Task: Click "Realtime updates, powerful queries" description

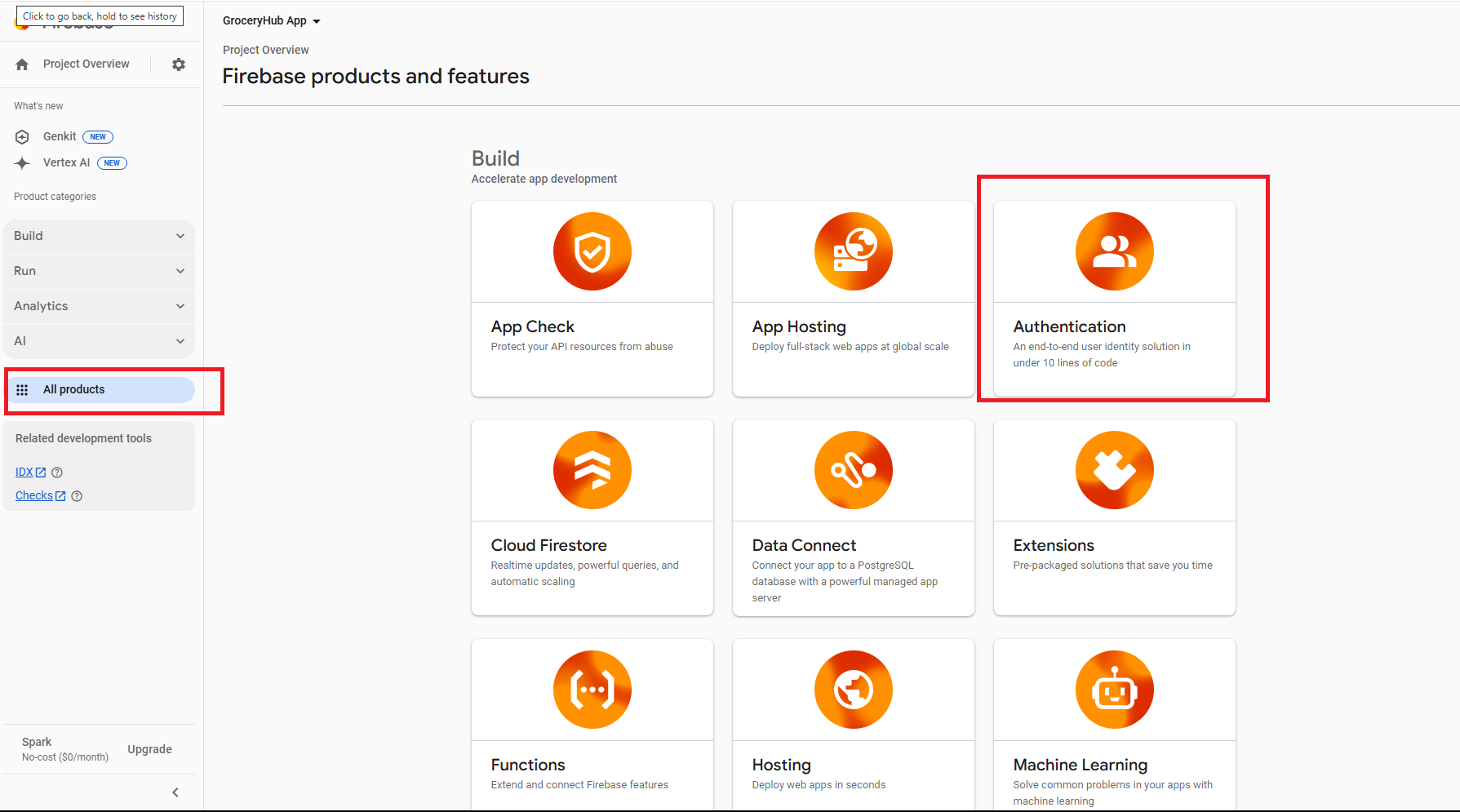Action: pyautogui.click(x=584, y=574)
